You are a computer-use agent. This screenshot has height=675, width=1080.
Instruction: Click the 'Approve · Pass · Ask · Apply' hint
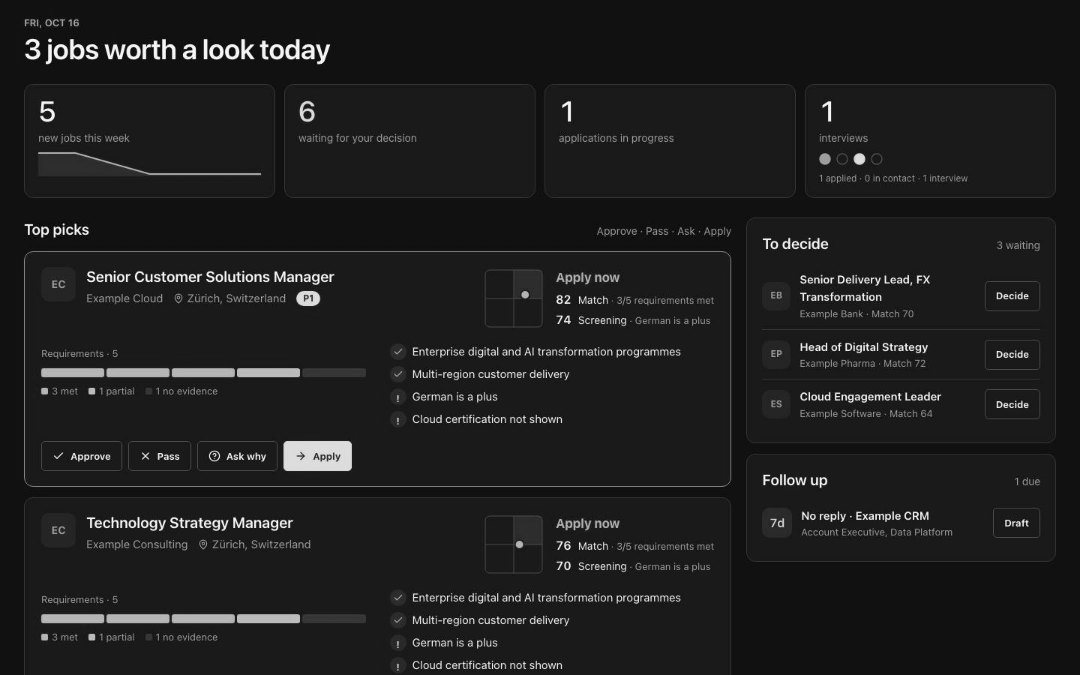[664, 231]
